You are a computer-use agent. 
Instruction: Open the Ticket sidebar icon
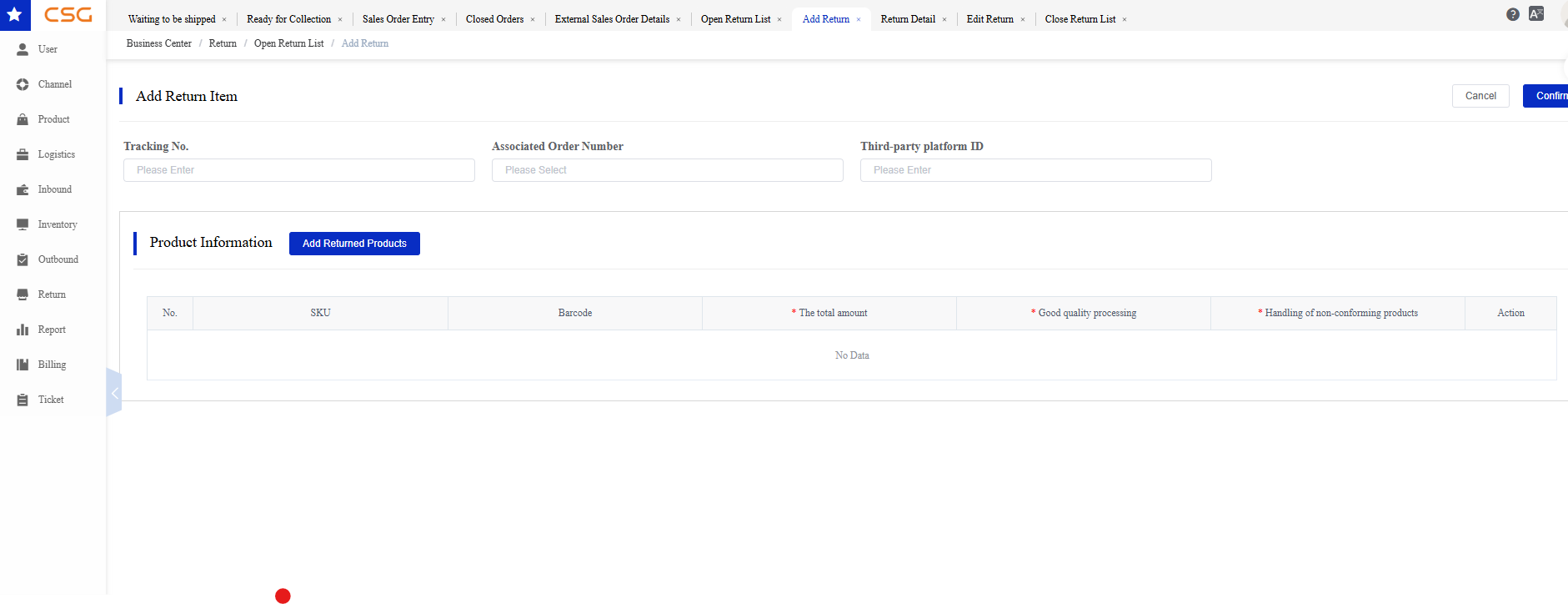click(x=23, y=400)
